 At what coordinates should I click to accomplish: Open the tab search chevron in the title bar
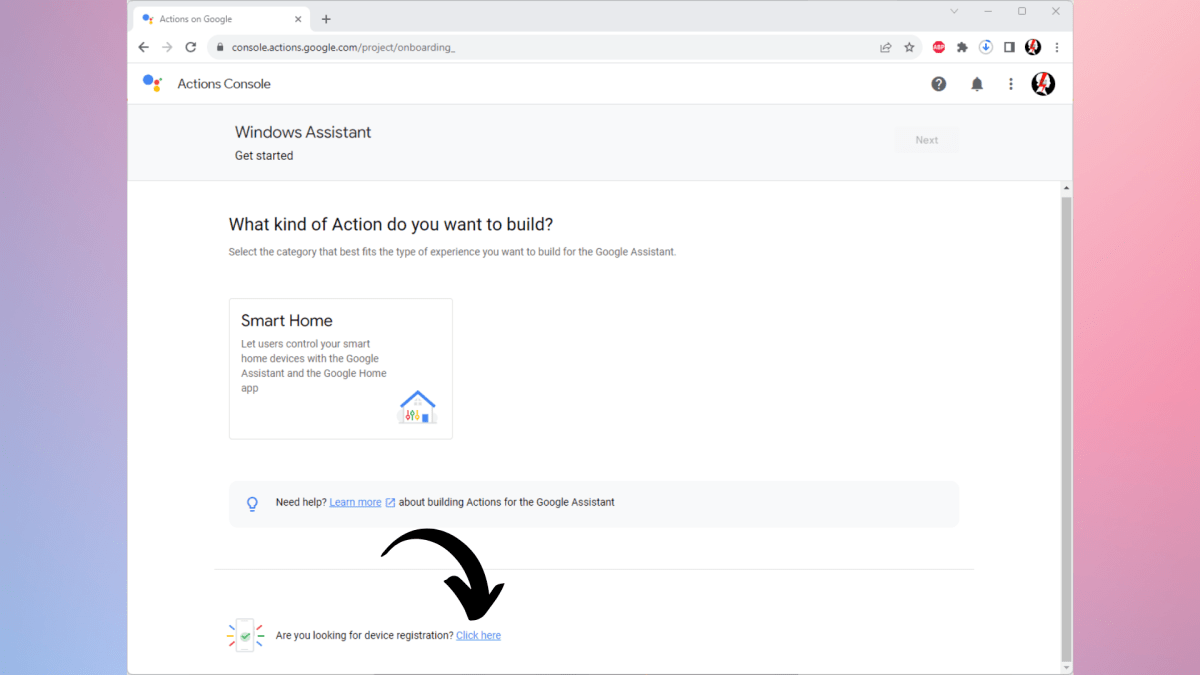[954, 11]
